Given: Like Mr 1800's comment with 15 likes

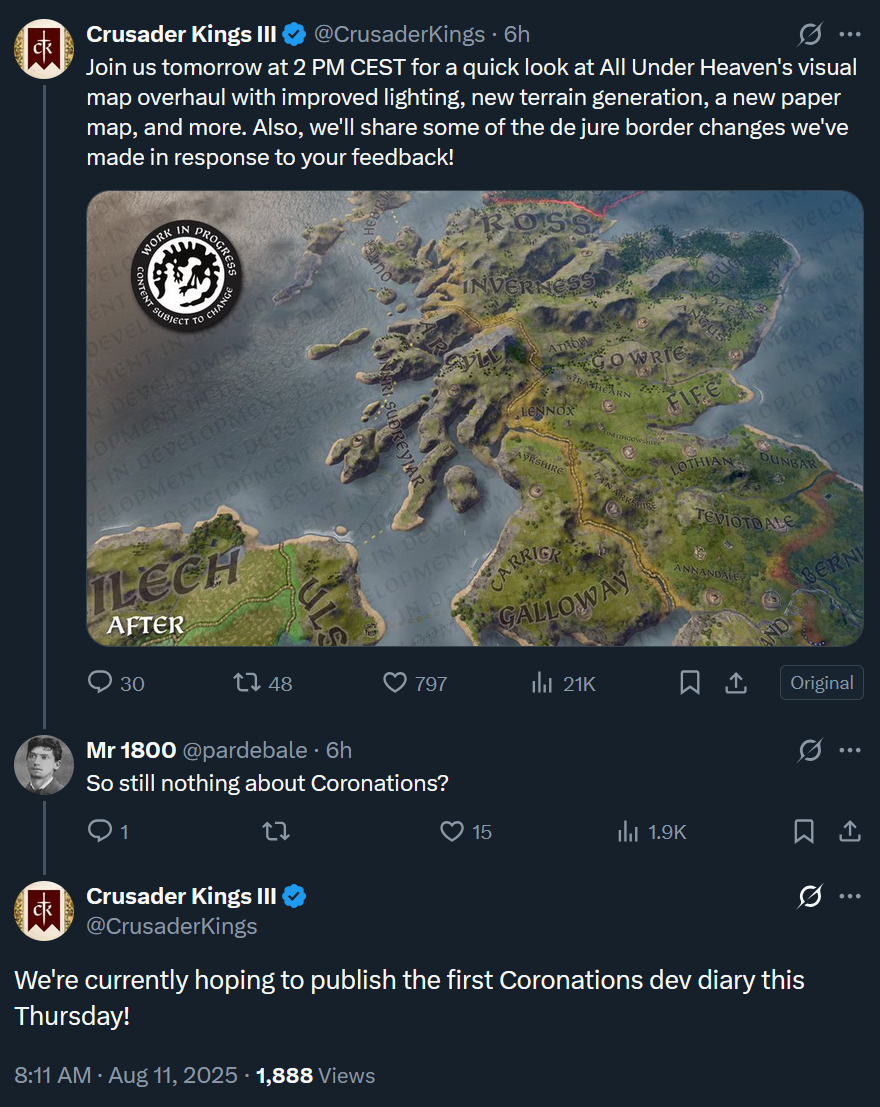Looking at the screenshot, I should pos(453,831).
